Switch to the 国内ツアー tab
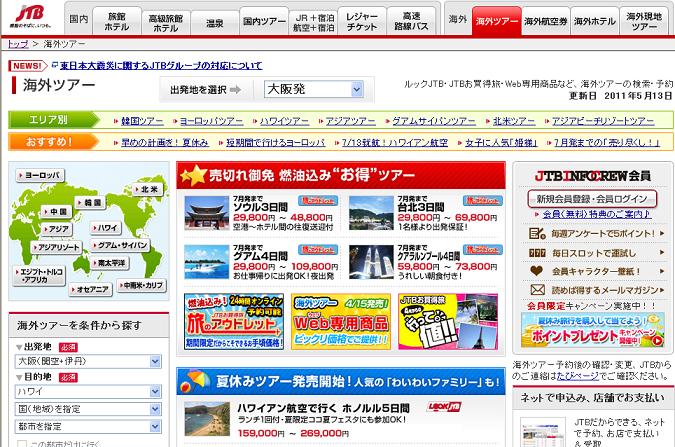The width and height of the screenshot is (675, 447). click(264, 21)
